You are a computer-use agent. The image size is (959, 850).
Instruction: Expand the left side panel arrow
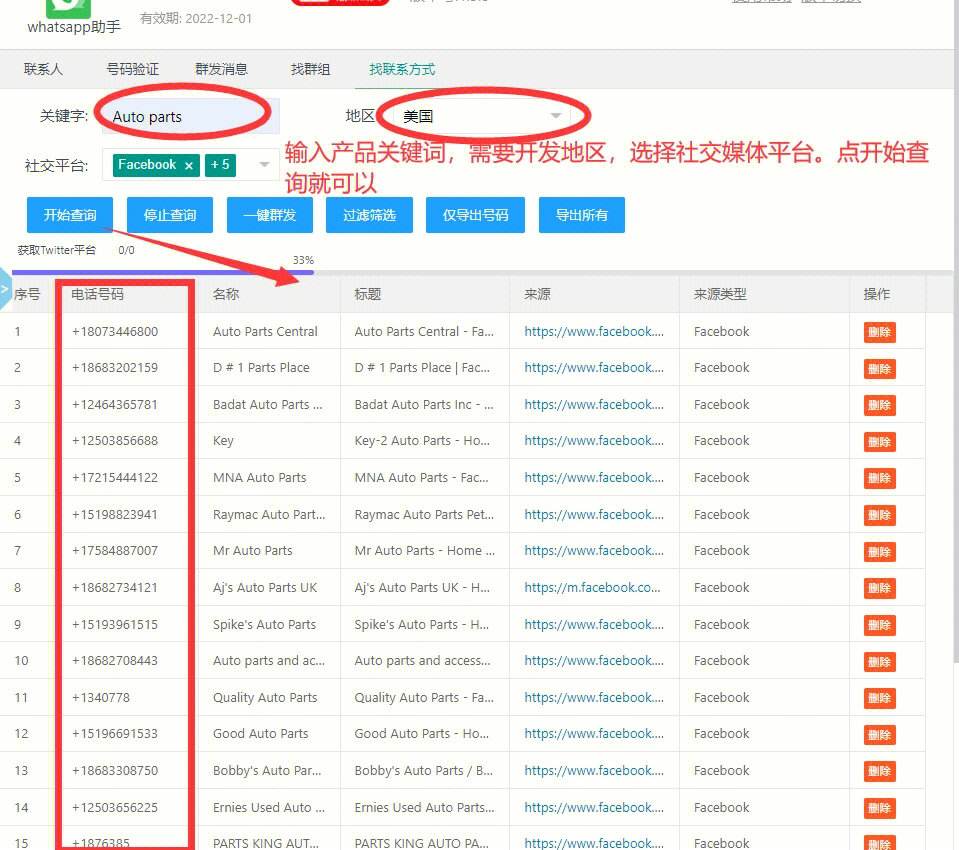pyautogui.click(x=5, y=288)
